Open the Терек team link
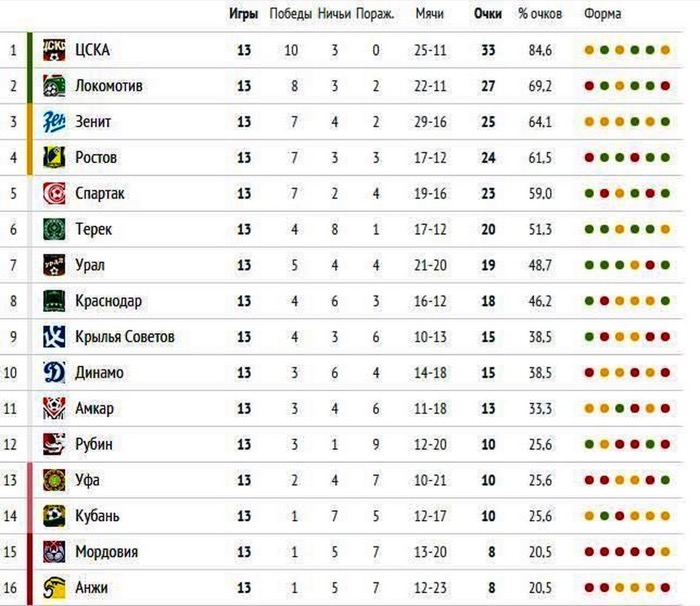The width and height of the screenshot is (700, 606). (x=93, y=229)
